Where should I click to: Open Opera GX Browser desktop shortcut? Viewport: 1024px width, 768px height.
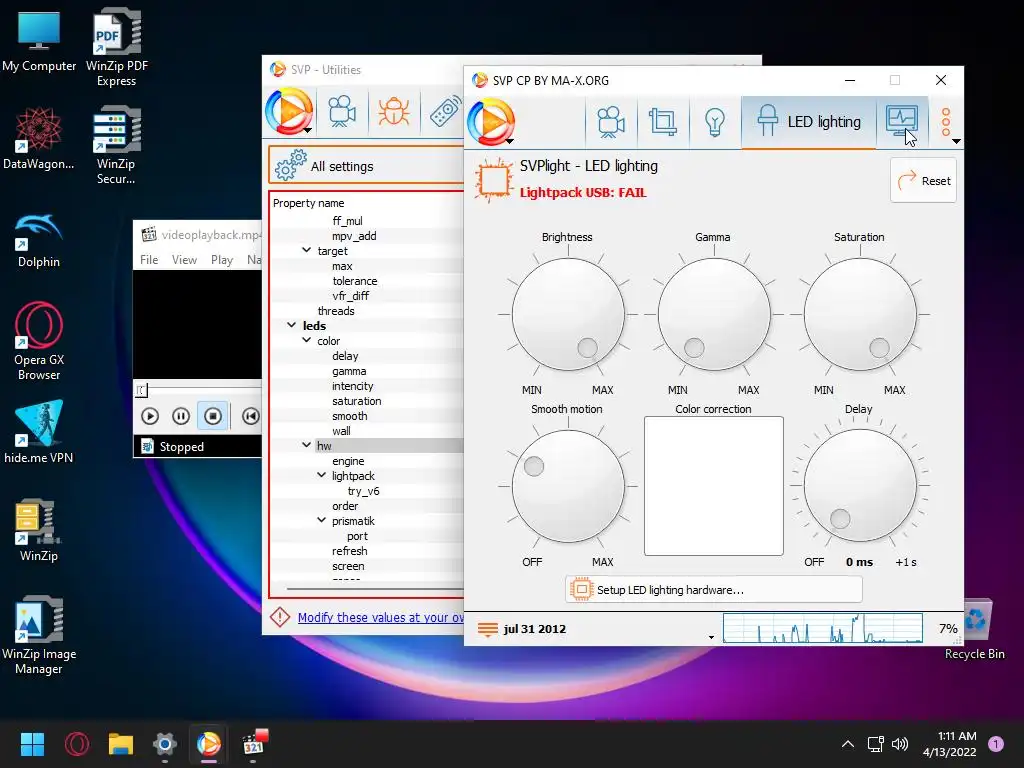click(39, 341)
